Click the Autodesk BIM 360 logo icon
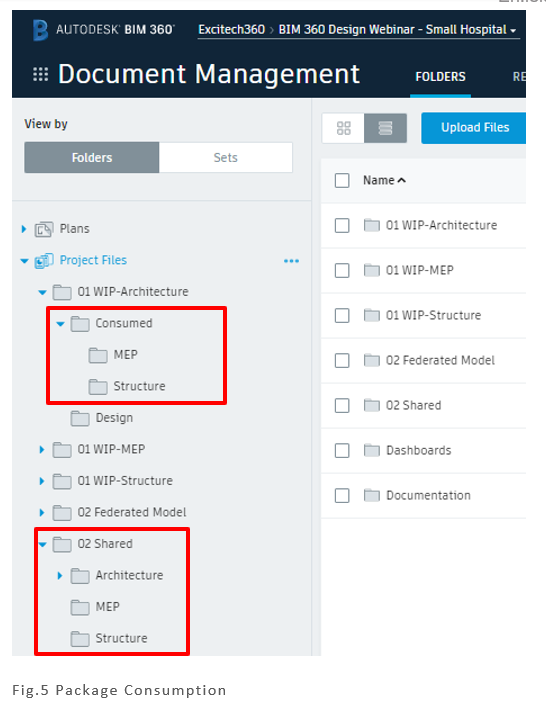This screenshot has height=716, width=546. point(40,30)
